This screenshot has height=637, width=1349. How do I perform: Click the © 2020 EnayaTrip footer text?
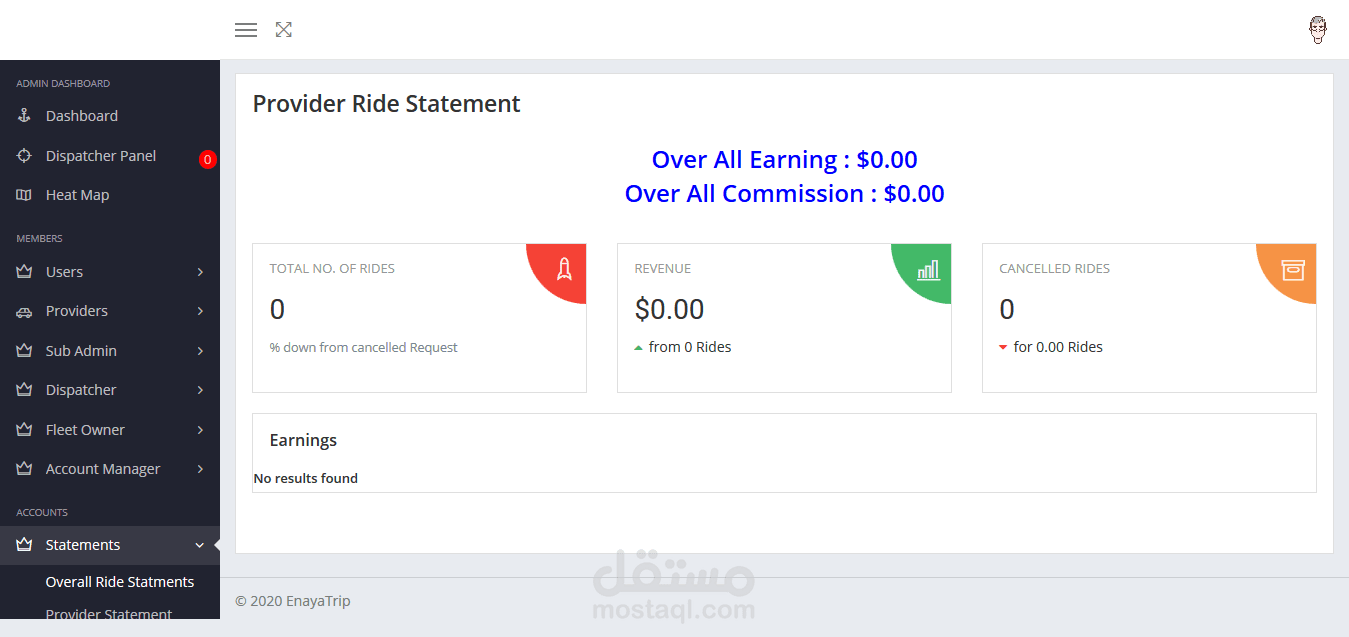[293, 601]
